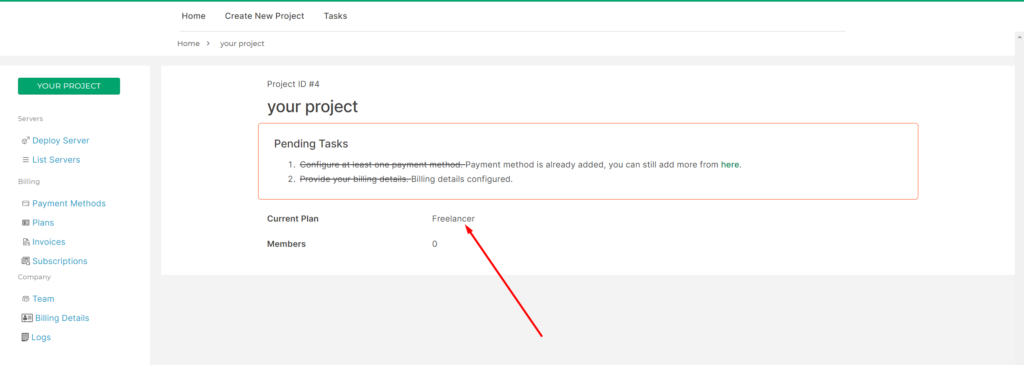This screenshot has width=1024, height=365.
Task: Open Create New Project in top navigation
Action: point(264,16)
